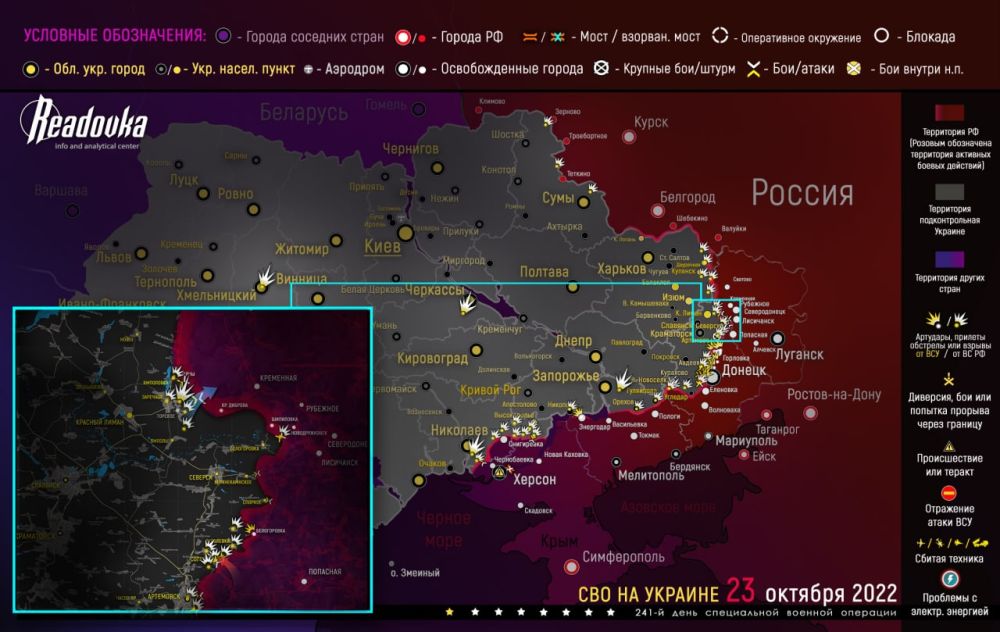Click the Северск label in inset map
The height and width of the screenshot is (632, 1000).
click(x=200, y=477)
